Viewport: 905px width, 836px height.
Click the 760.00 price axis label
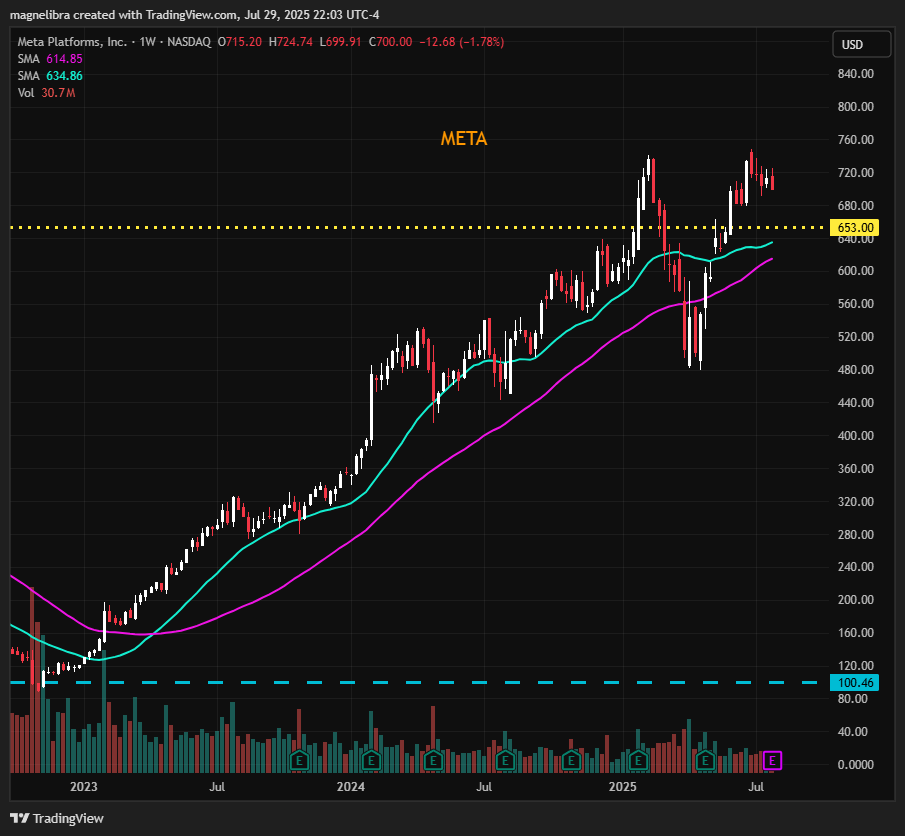tap(855, 140)
